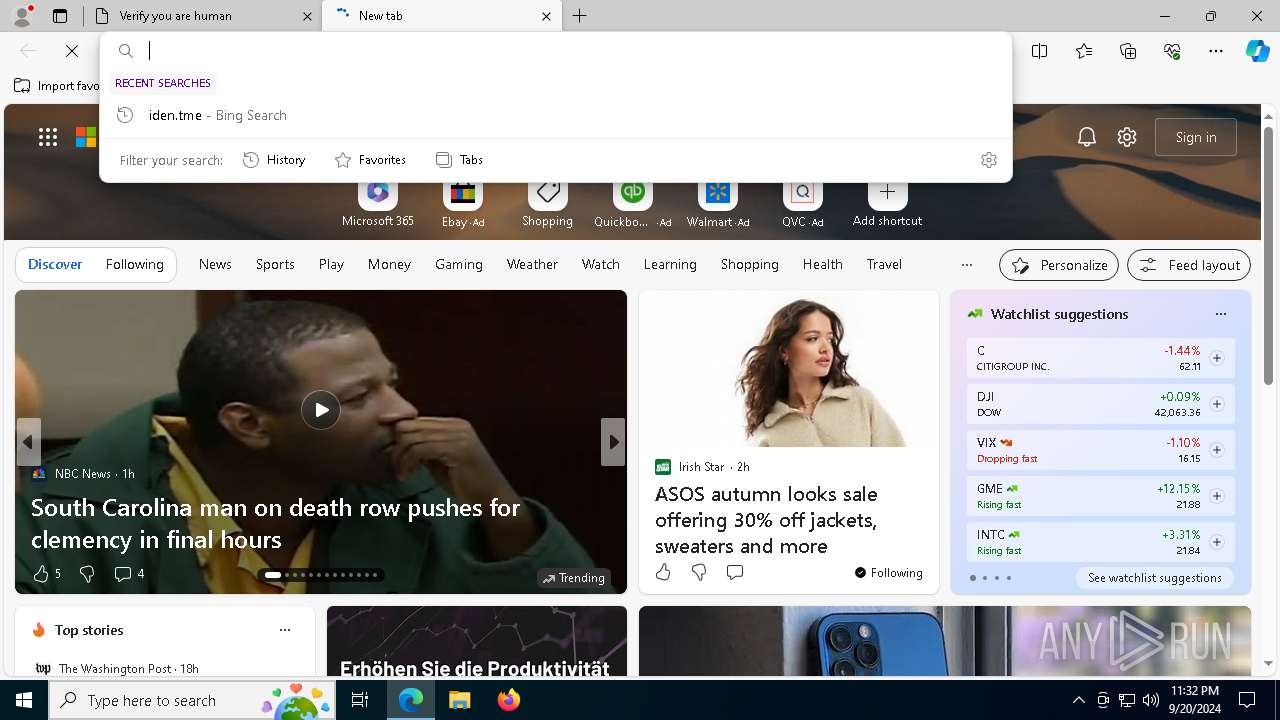Like the ASOS autumn article
This screenshot has width=1280, height=720.
click(663, 572)
